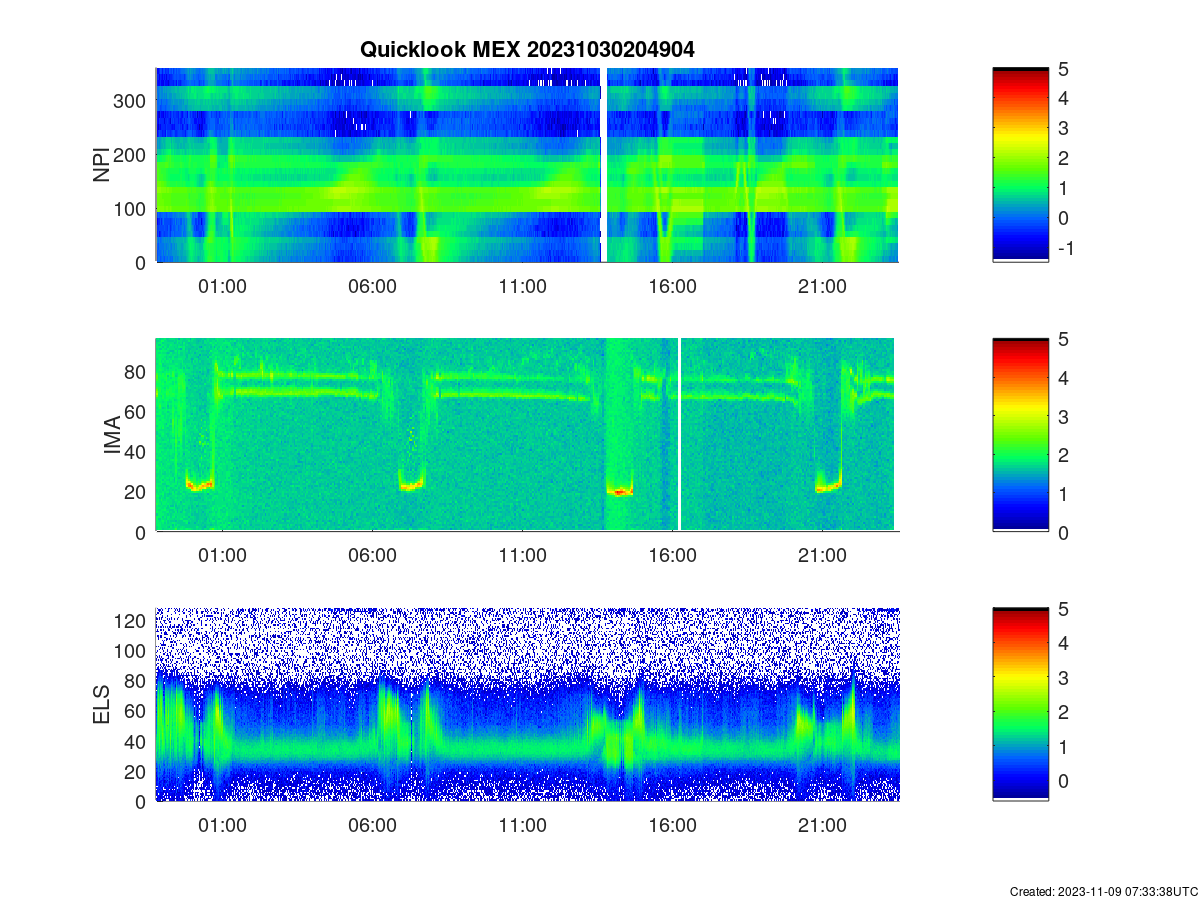Click the '21:00' tick under the IMA plot
This screenshot has width=1200, height=900.
[x=822, y=556]
